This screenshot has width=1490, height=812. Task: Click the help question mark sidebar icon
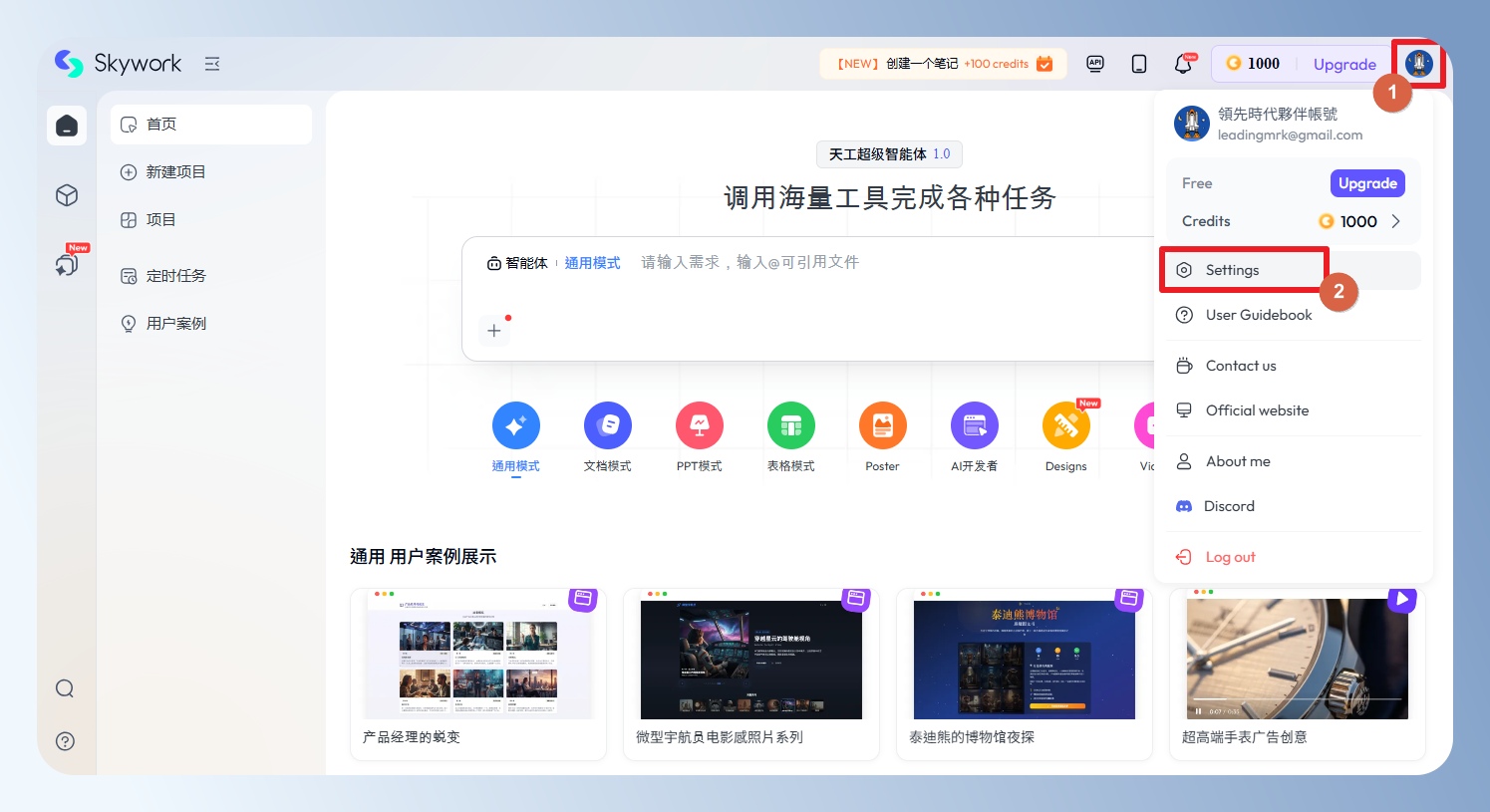tap(65, 741)
